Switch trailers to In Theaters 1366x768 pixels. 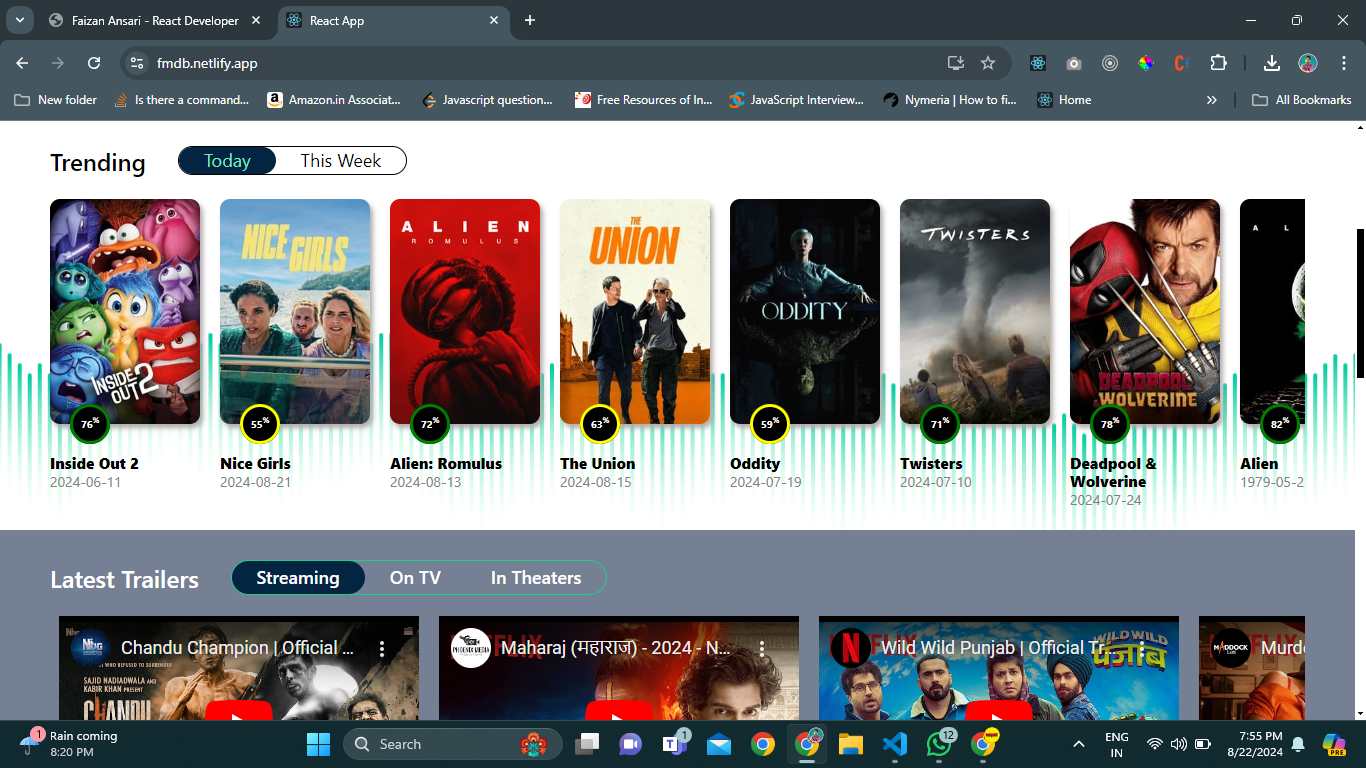coord(536,578)
